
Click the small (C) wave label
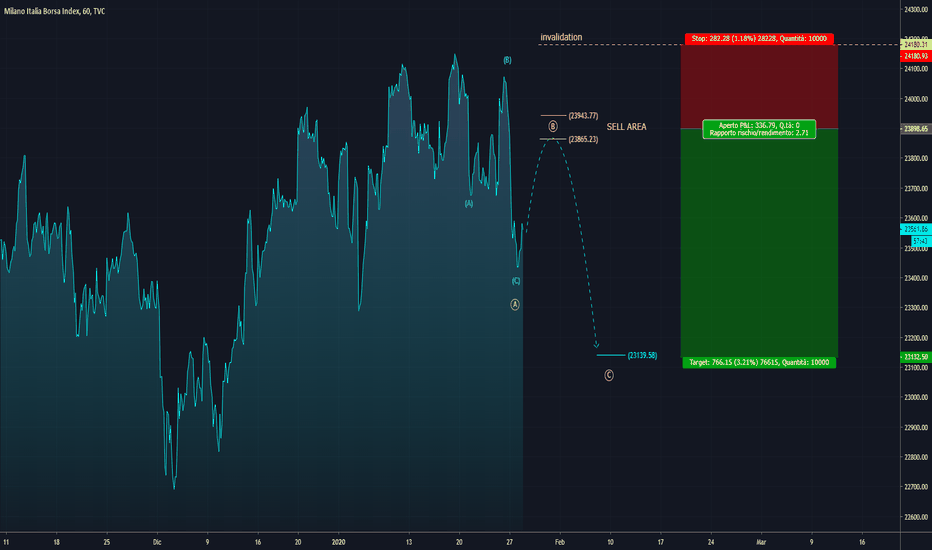(x=516, y=281)
